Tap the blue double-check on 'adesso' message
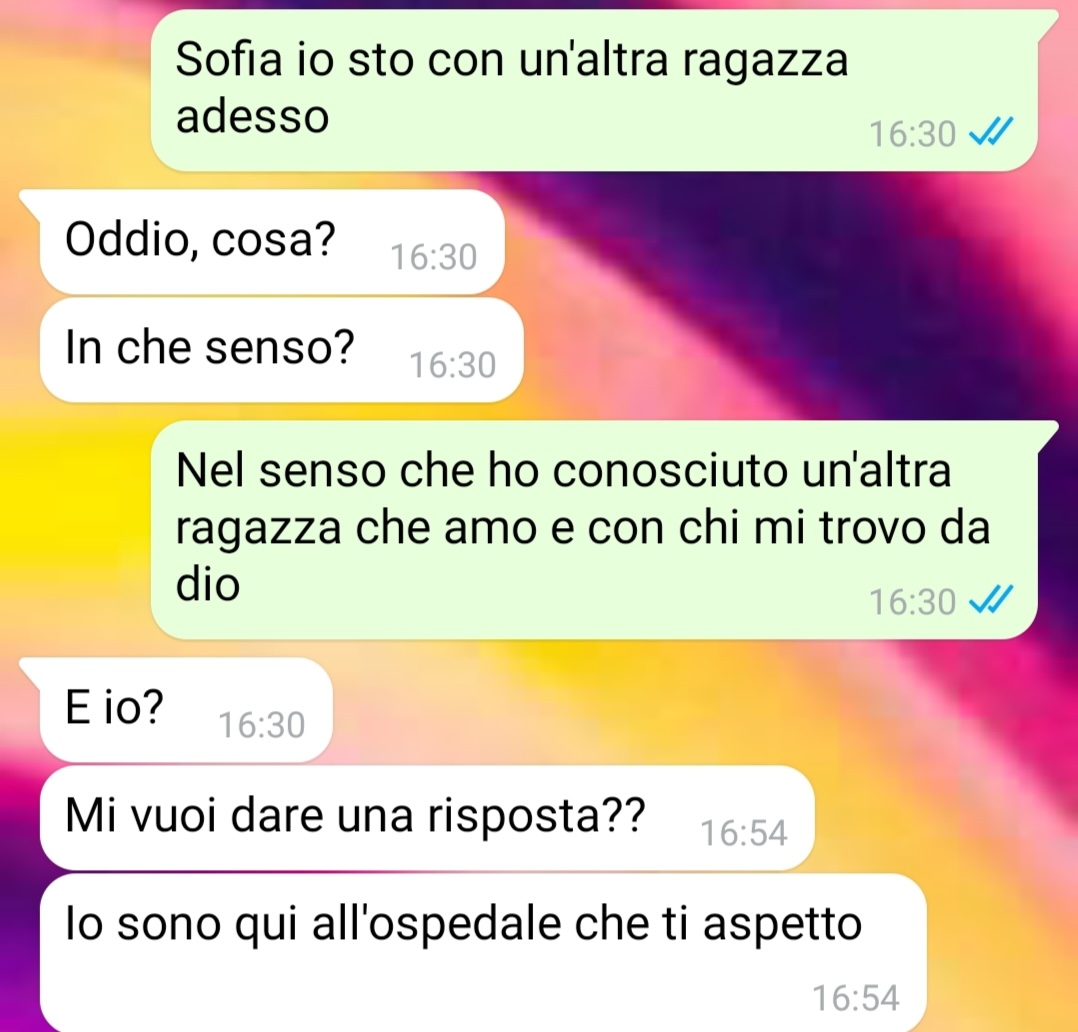 [x=991, y=132]
